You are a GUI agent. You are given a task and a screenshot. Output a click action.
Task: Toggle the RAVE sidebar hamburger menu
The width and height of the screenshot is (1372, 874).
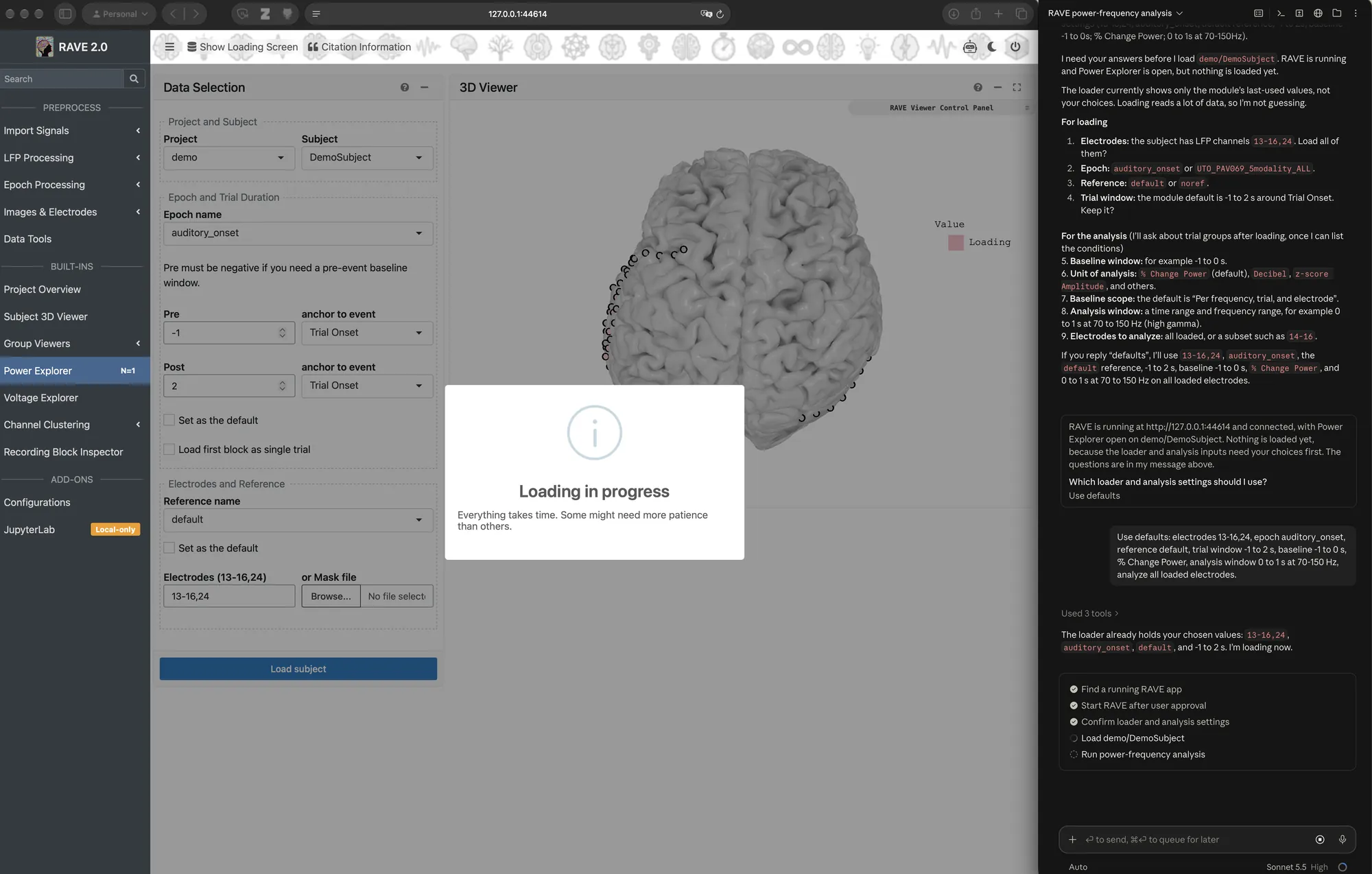pos(169,47)
